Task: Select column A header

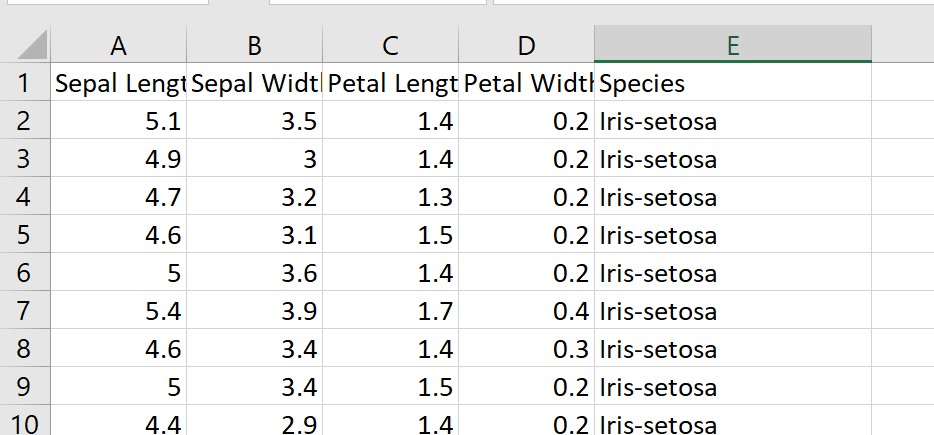Action: point(119,45)
